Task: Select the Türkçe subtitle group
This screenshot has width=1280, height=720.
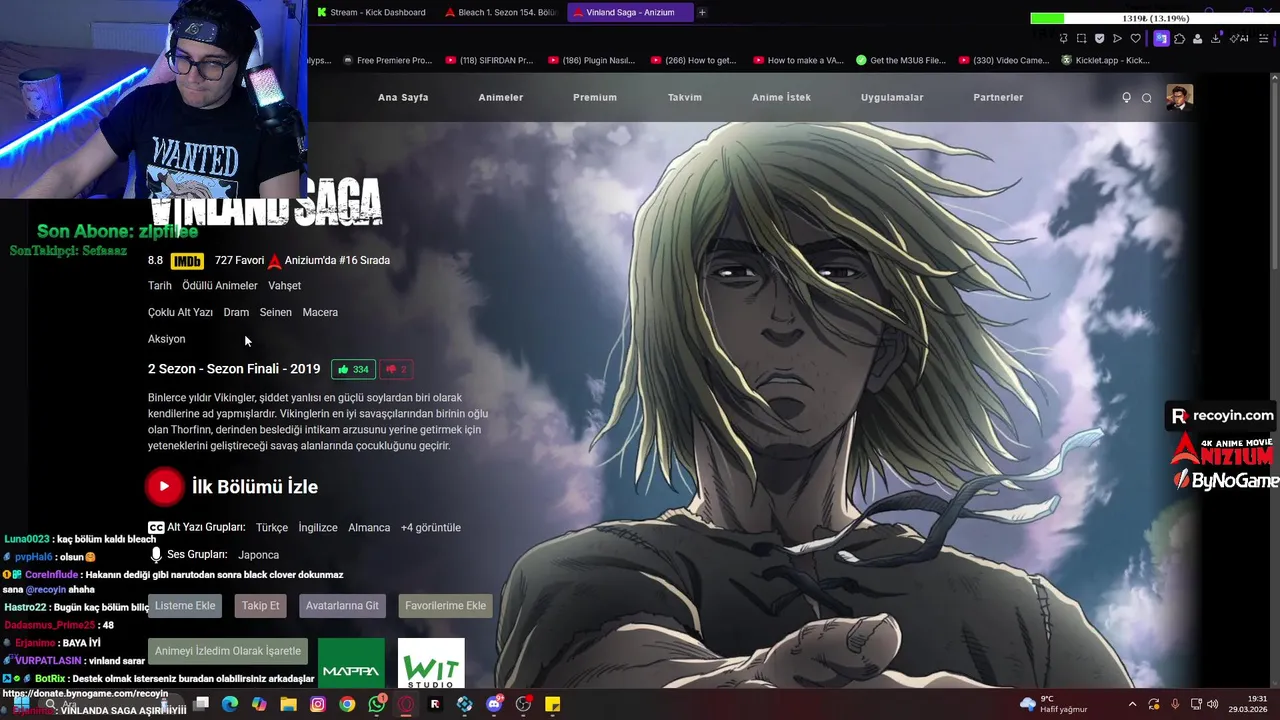Action: click(272, 527)
